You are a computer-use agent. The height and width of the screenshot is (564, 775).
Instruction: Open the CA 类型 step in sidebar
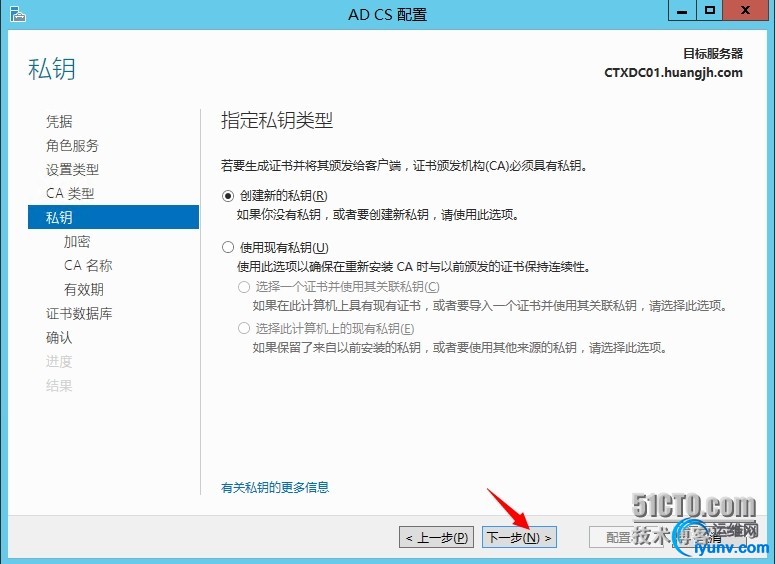pos(70,193)
